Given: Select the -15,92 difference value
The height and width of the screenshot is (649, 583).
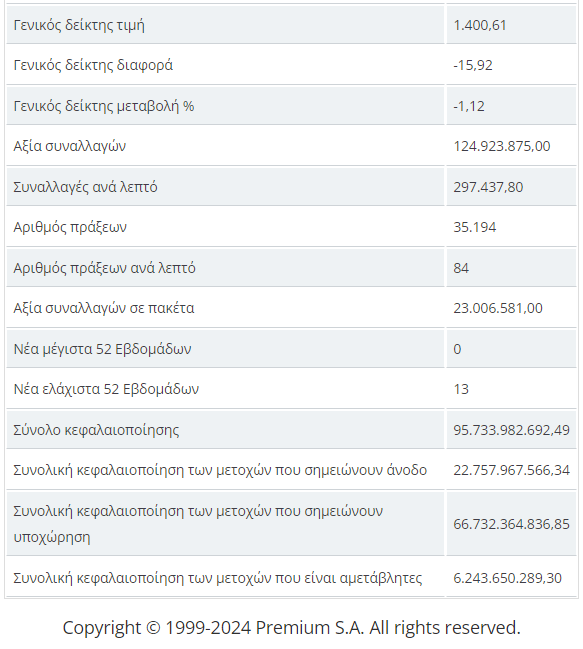Looking at the screenshot, I should (x=473, y=65).
